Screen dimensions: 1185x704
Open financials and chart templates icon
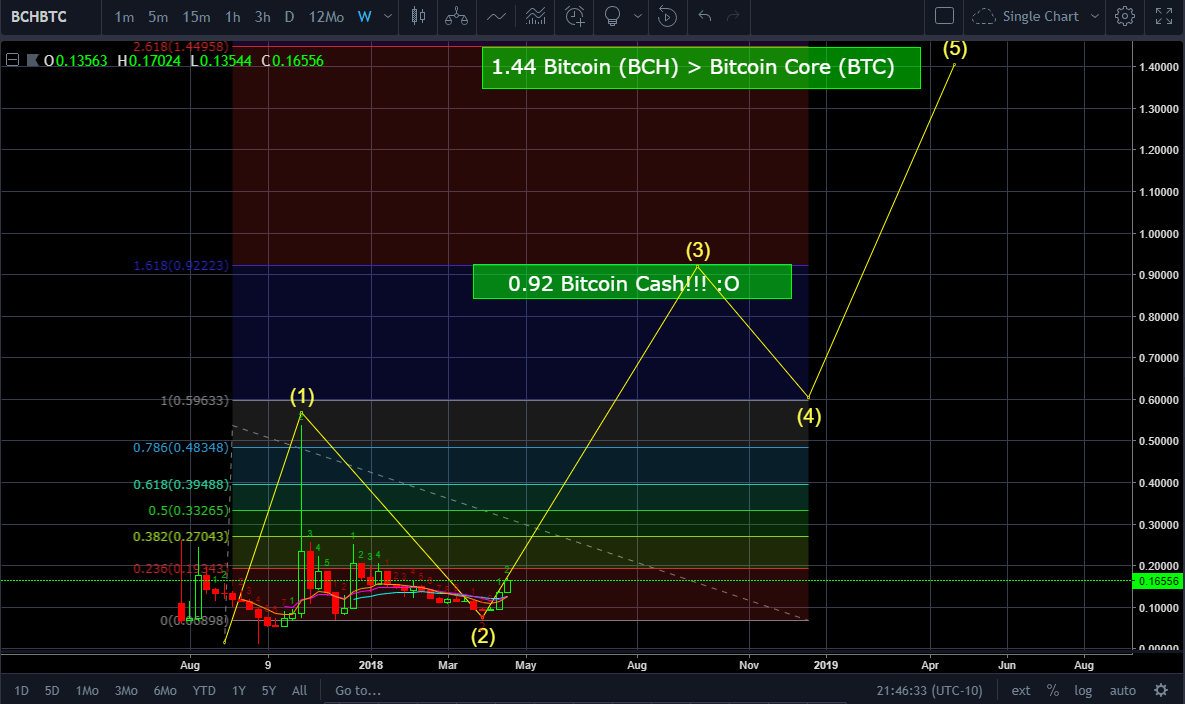tap(535, 16)
